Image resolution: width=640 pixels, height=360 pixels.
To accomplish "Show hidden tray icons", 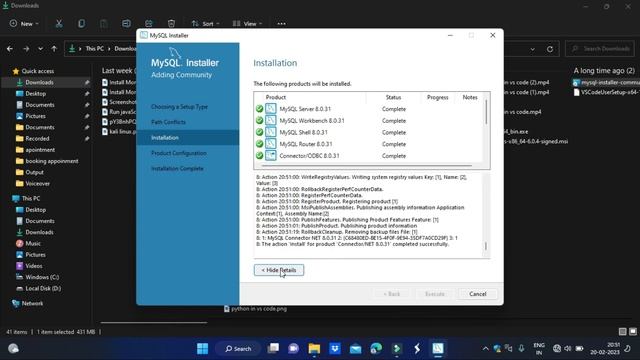I will tap(485, 349).
